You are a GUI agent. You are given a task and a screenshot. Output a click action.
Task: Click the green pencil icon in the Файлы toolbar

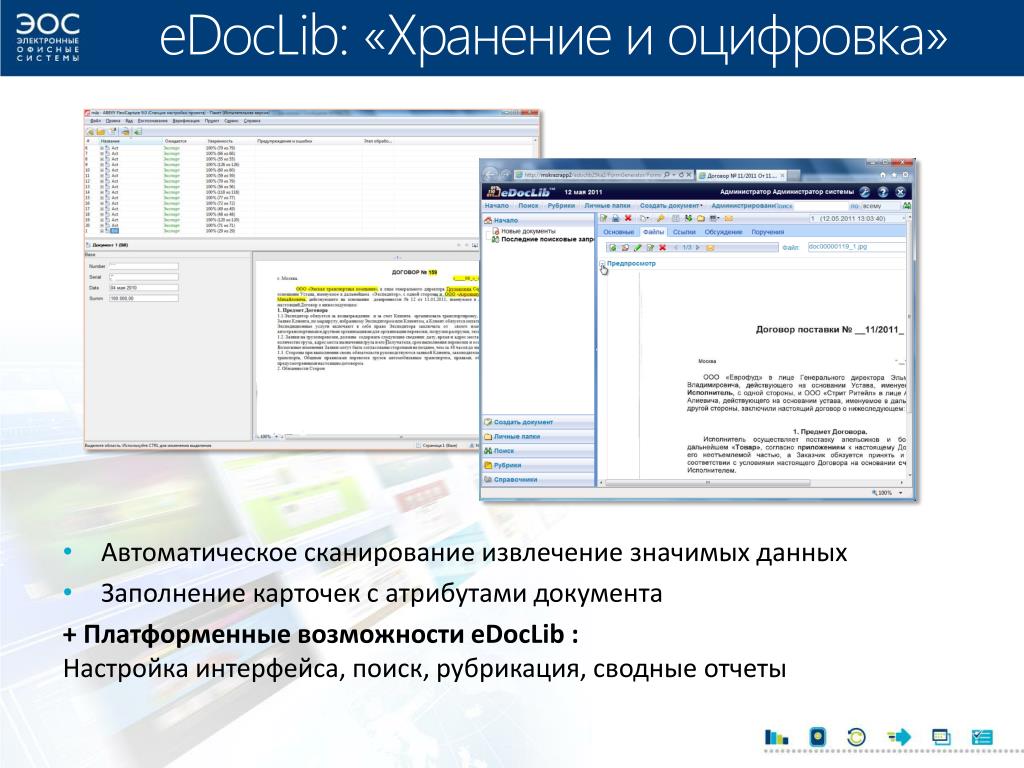click(x=637, y=247)
